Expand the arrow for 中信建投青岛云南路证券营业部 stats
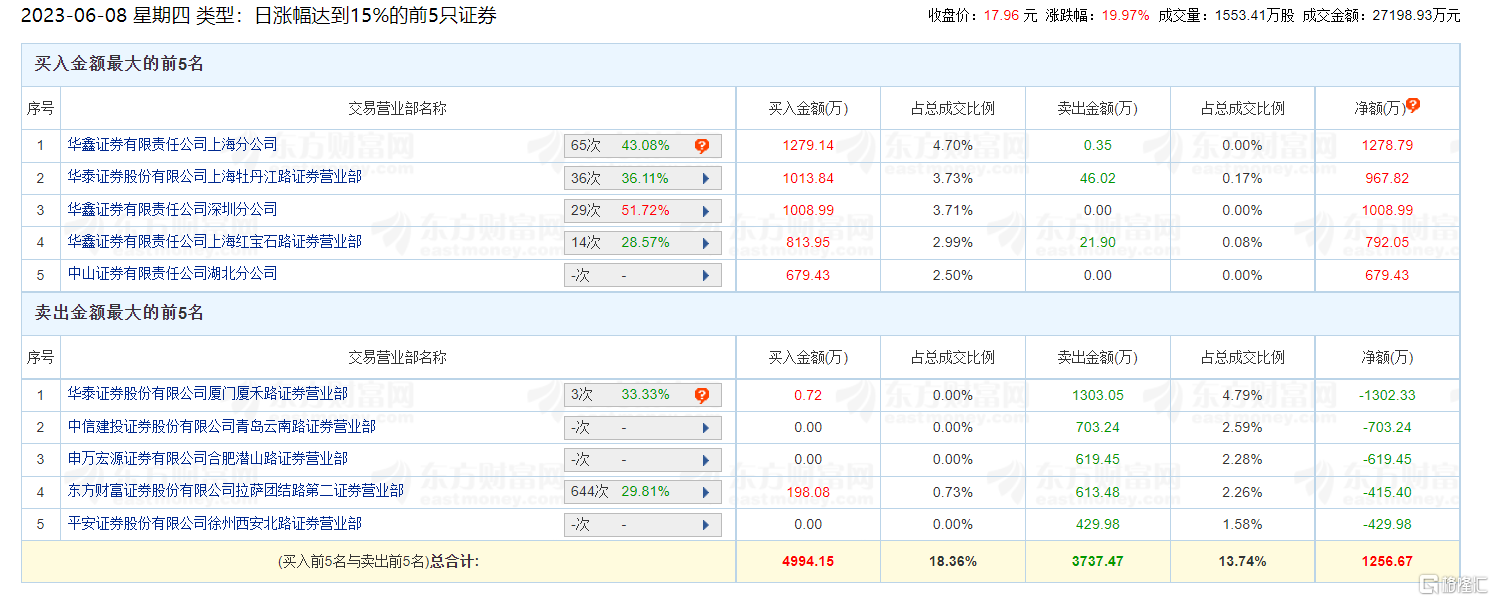The width and height of the screenshot is (1494, 601). tap(706, 428)
